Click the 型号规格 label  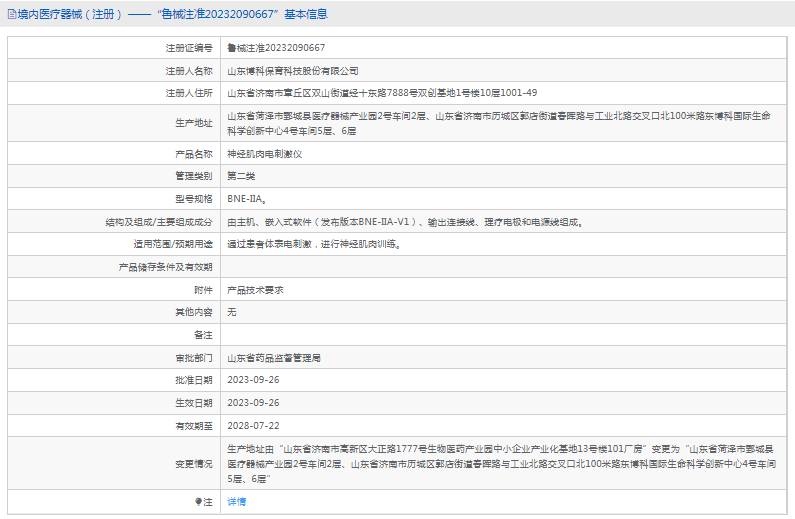(194, 199)
